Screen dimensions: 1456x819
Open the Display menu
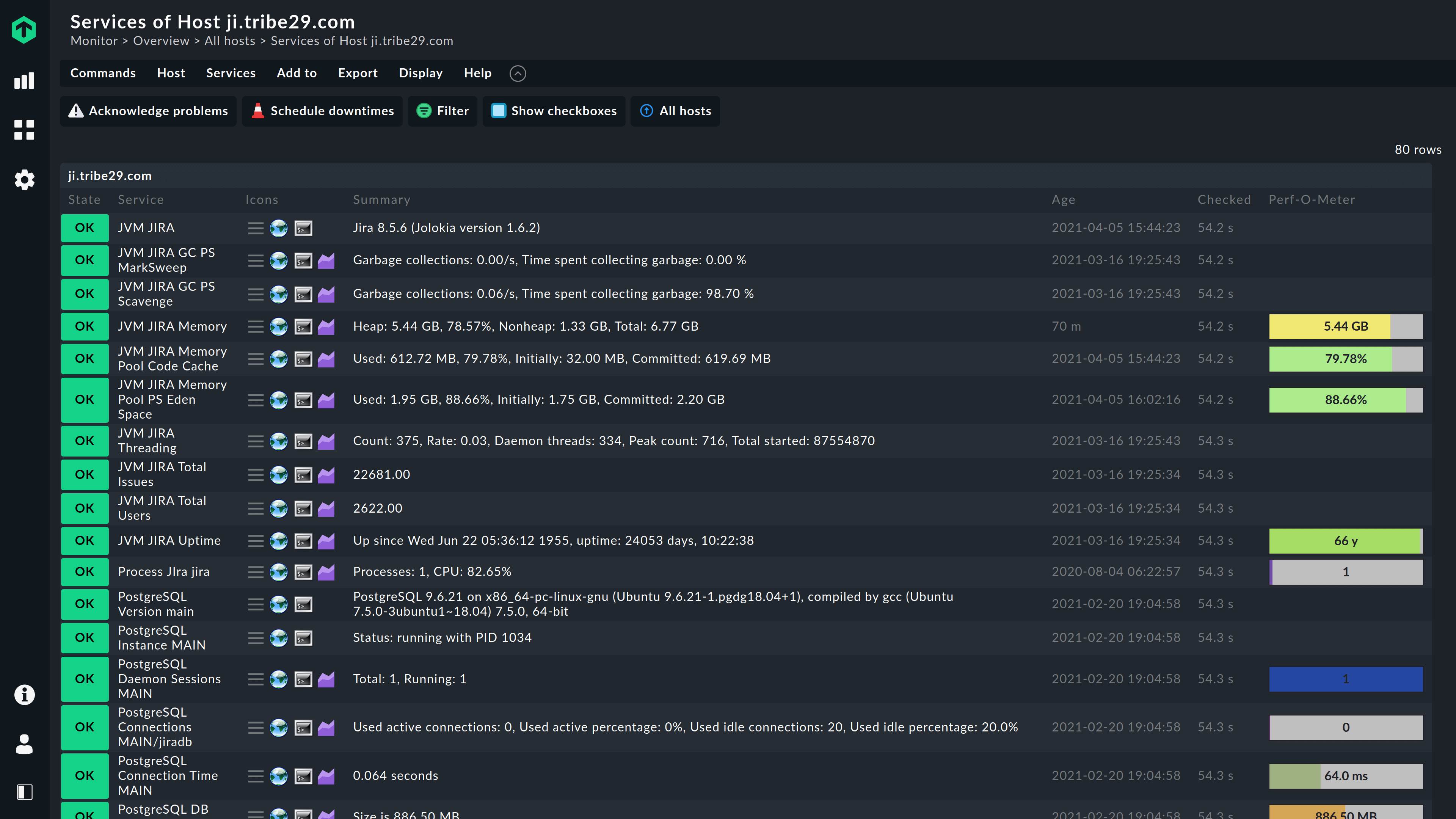(x=420, y=74)
